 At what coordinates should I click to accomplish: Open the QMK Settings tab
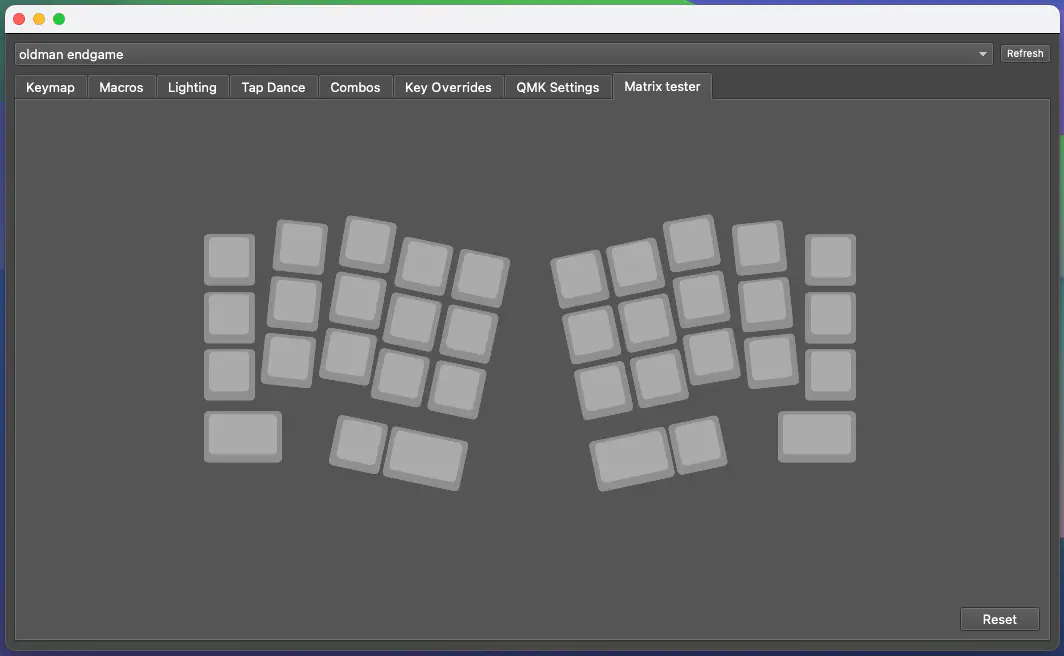click(x=557, y=87)
